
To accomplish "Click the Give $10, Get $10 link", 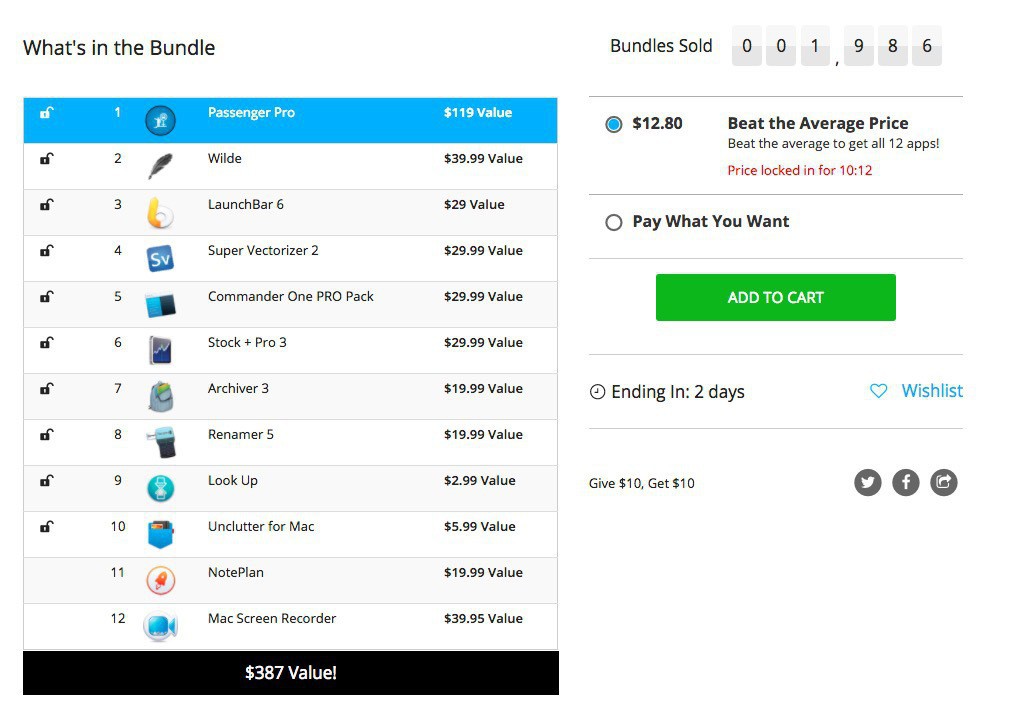I will click(641, 483).
